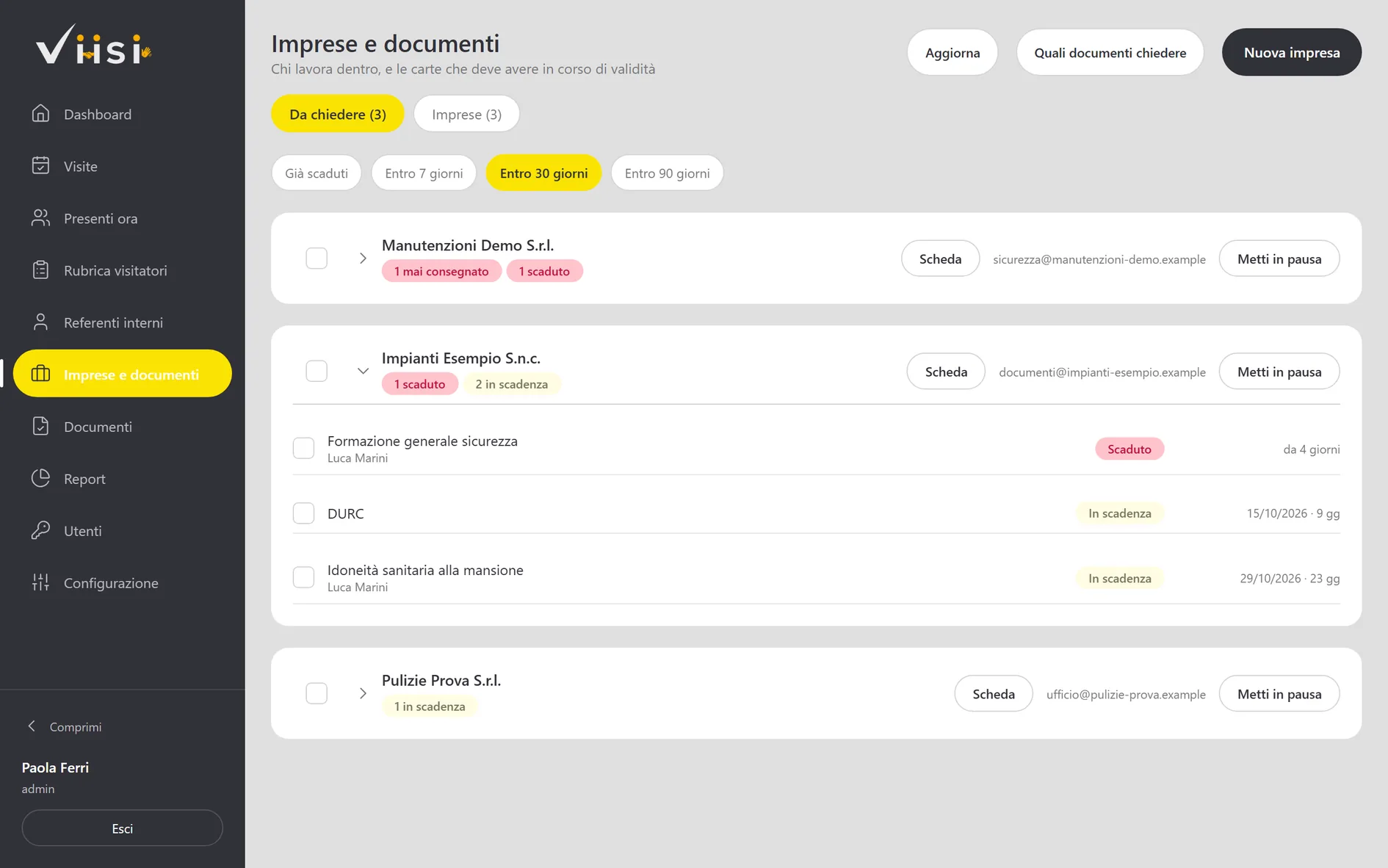The width and height of the screenshot is (1388, 868).
Task: Tick the Manutenzioni Demo S.r.l. checkbox
Action: [317, 258]
